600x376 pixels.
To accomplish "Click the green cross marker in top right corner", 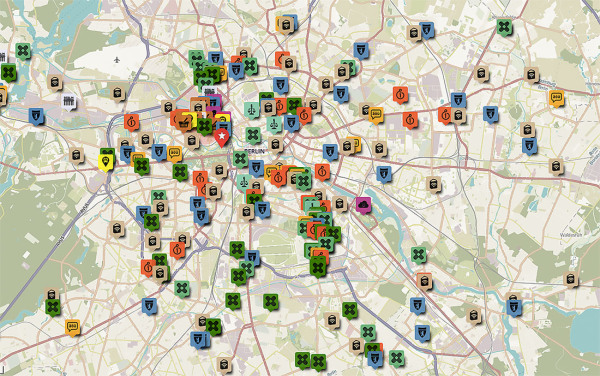I will coord(504,27).
